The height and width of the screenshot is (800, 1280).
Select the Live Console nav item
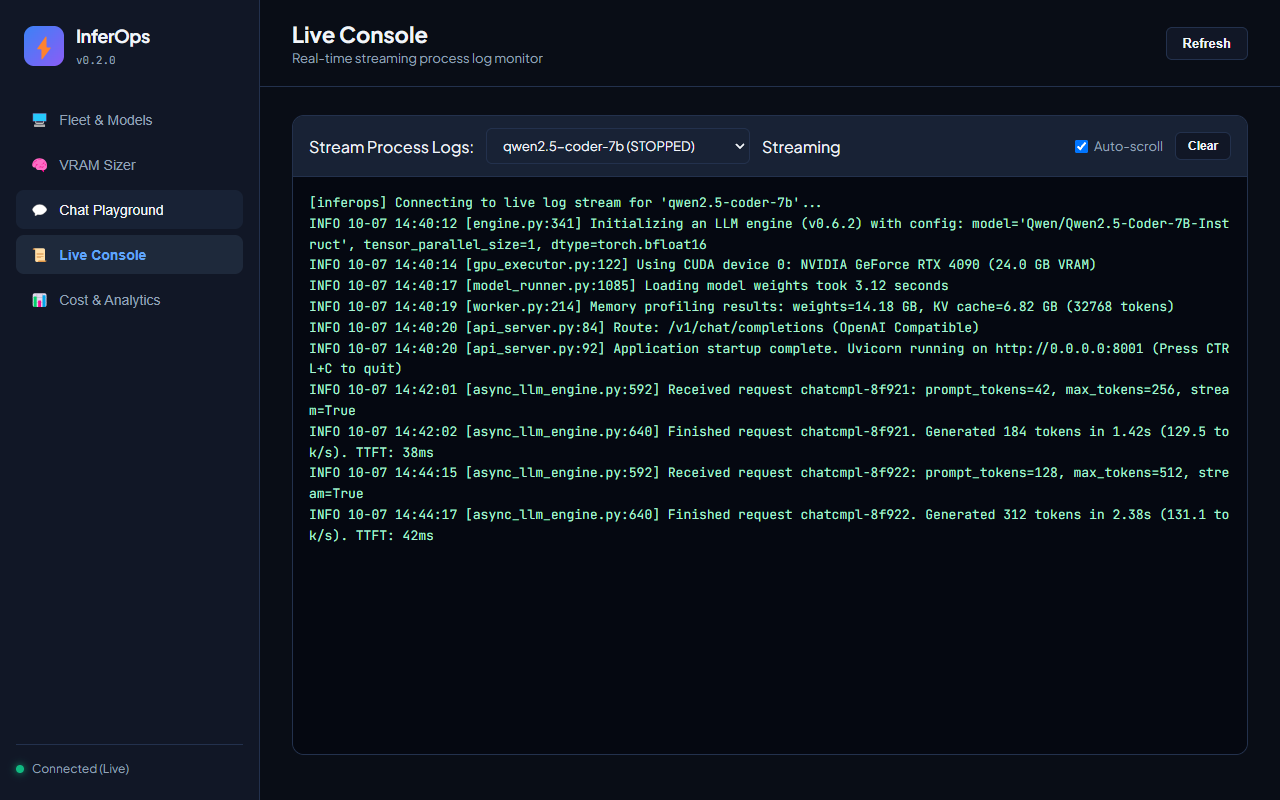click(x=129, y=255)
